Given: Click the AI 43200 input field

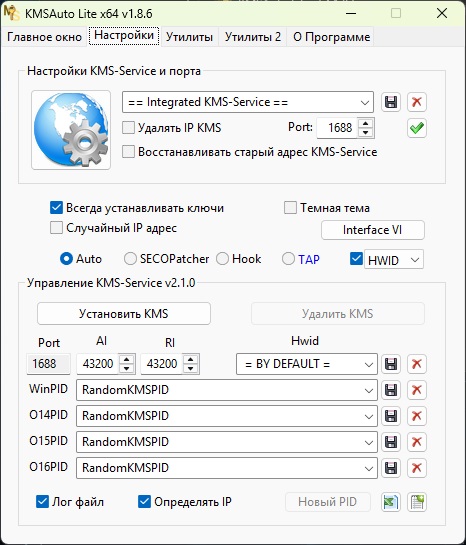Looking at the screenshot, I should coord(98,364).
